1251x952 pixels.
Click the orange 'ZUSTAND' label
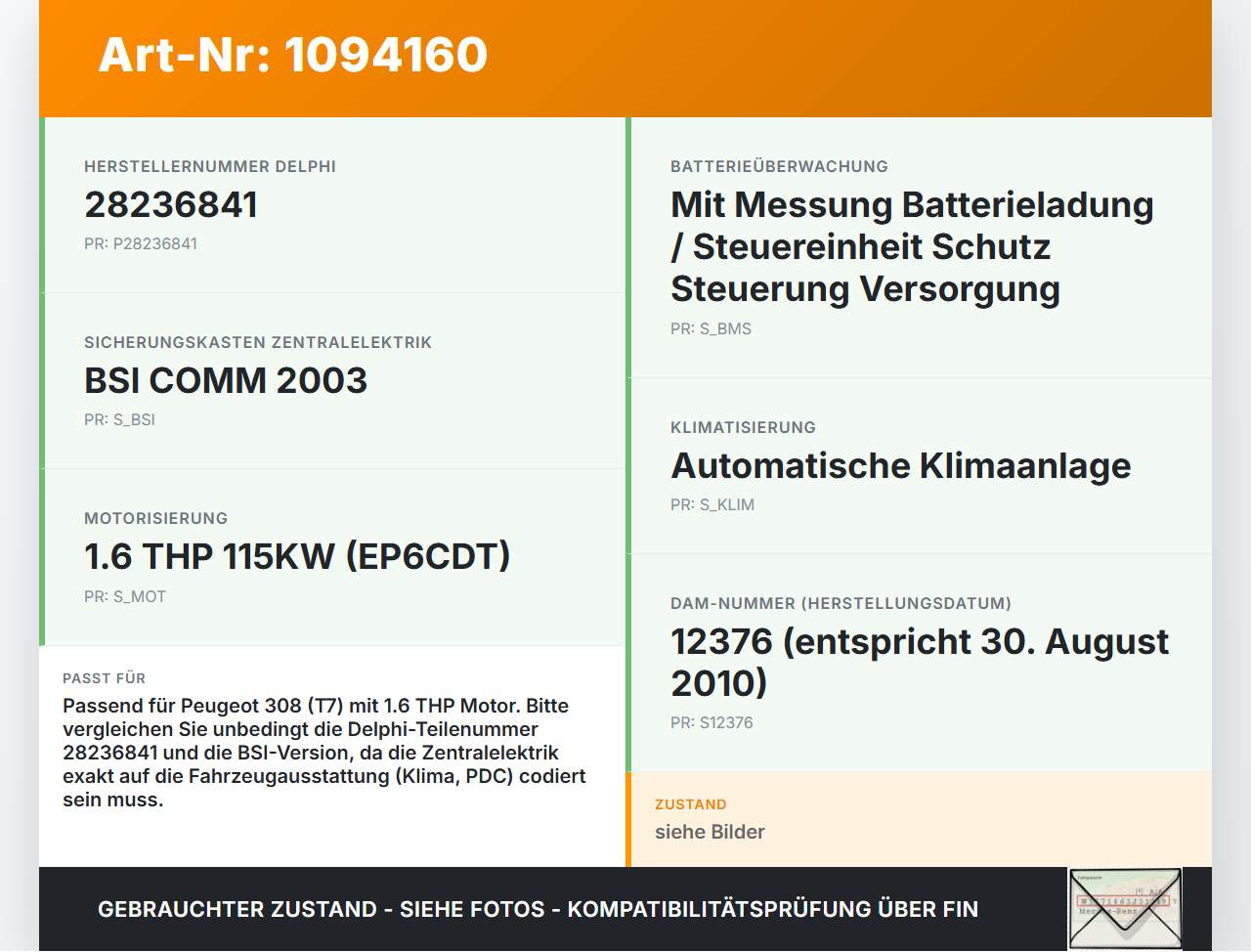[691, 804]
